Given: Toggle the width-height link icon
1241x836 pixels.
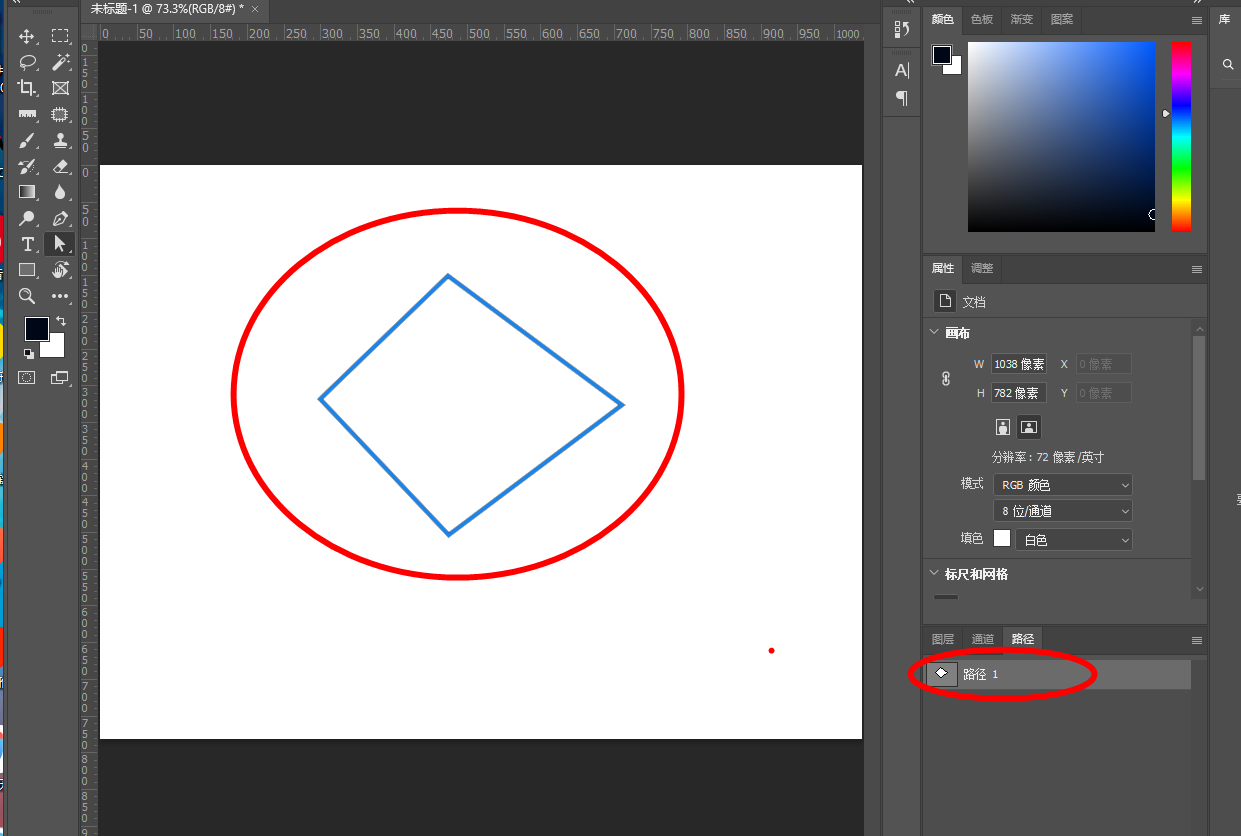Looking at the screenshot, I should coord(946,378).
